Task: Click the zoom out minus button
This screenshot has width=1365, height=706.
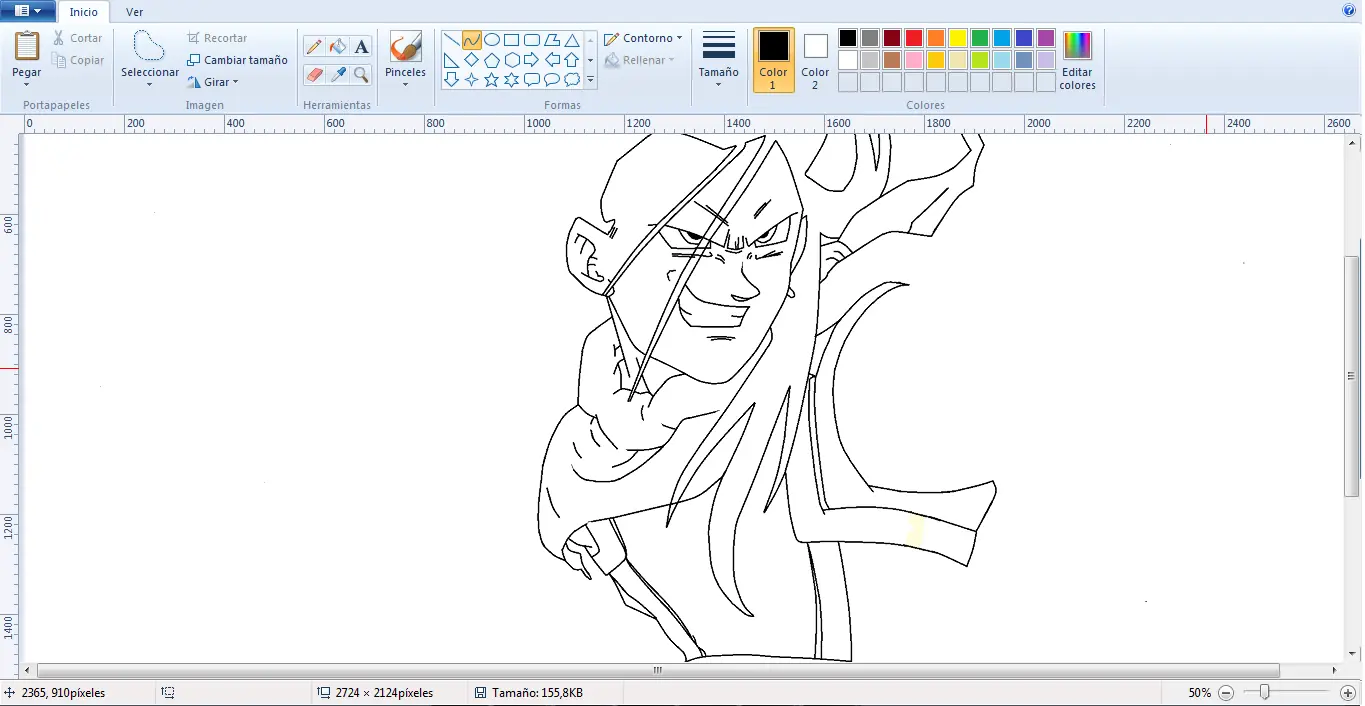Action: (x=1226, y=693)
